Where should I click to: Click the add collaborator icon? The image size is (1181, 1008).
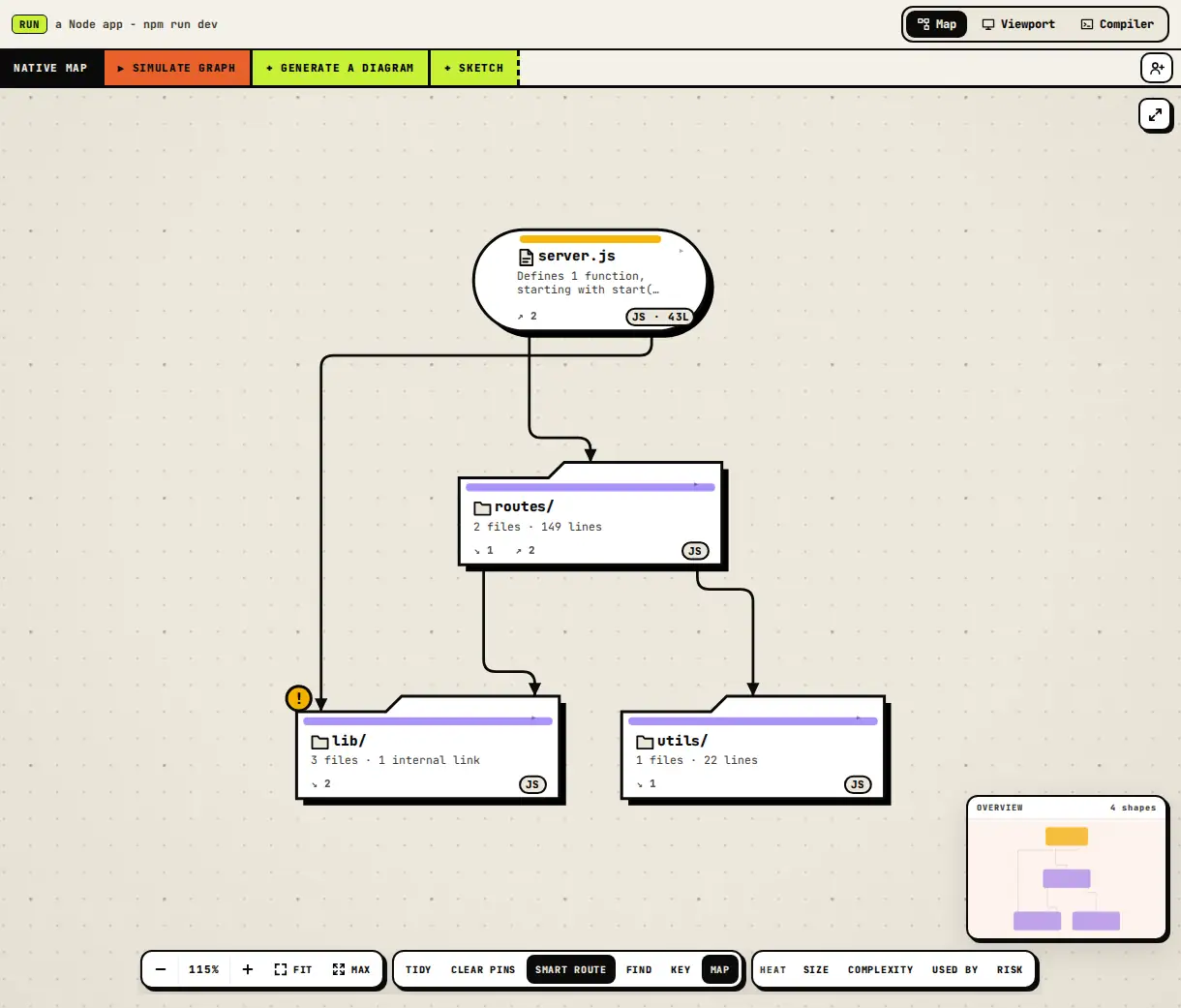pos(1157,68)
